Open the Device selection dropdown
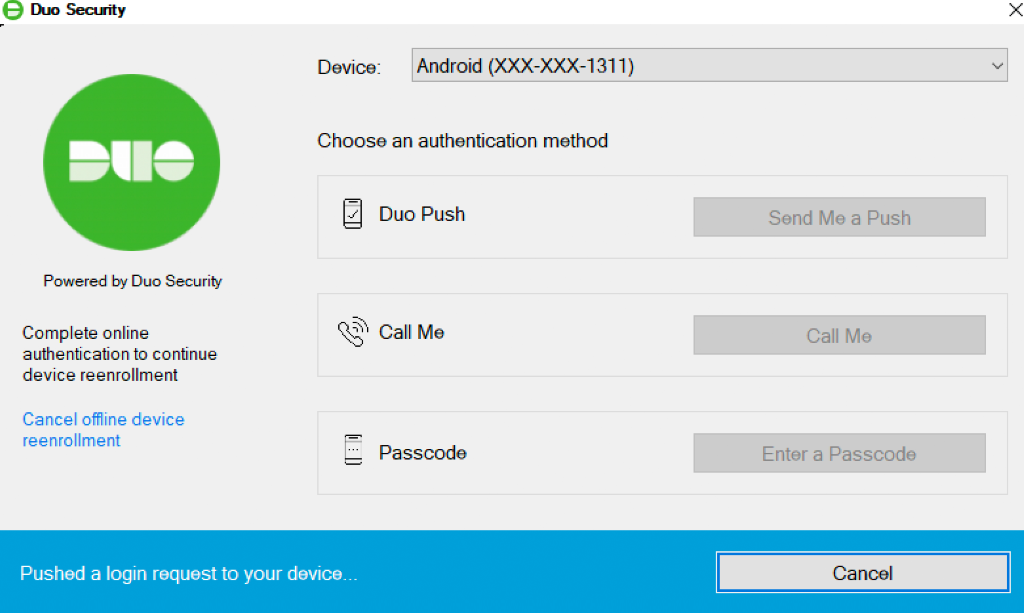This screenshot has width=1024, height=613. tap(709, 67)
